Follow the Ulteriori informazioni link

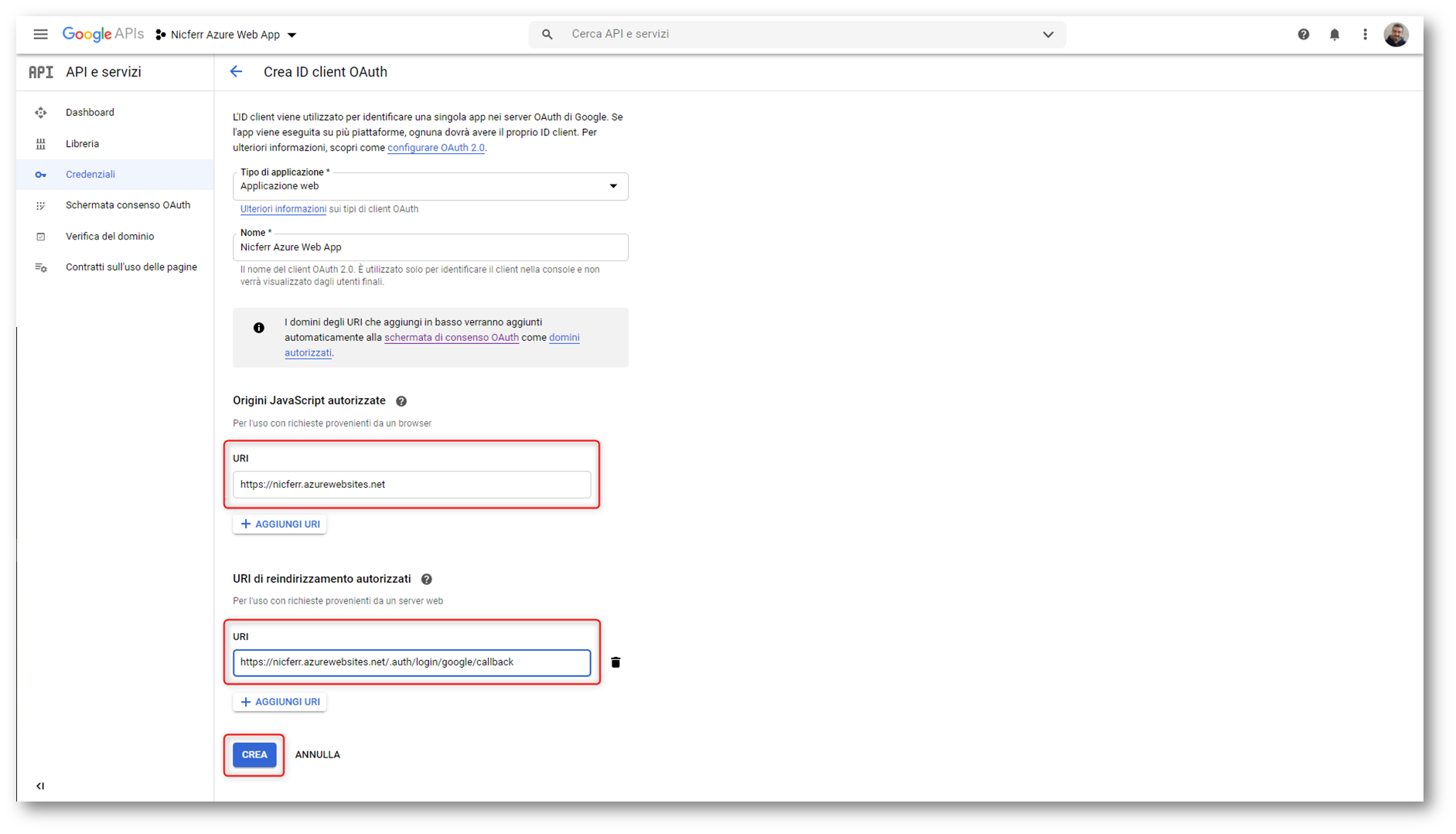point(283,209)
